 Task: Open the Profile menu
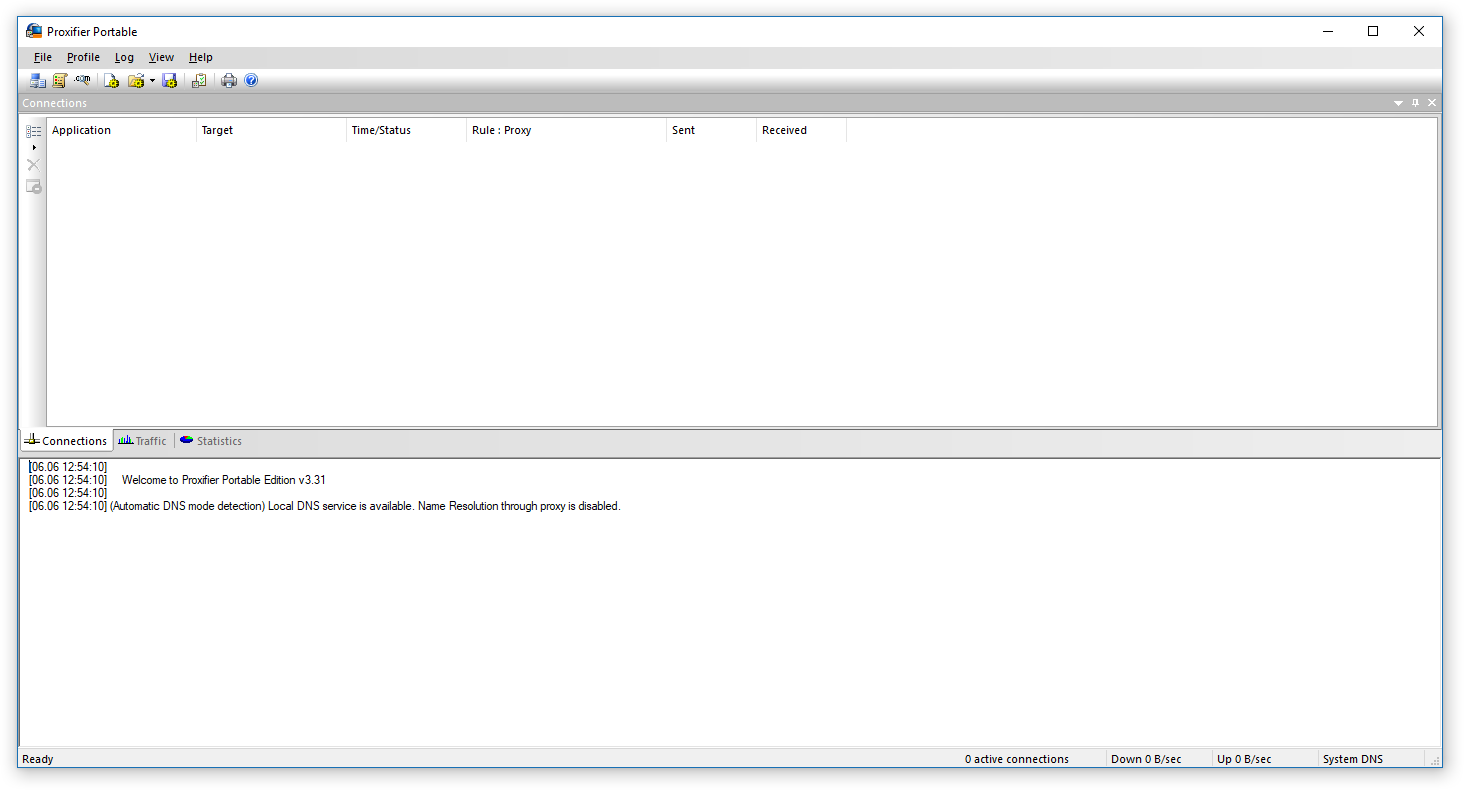(x=83, y=57)
